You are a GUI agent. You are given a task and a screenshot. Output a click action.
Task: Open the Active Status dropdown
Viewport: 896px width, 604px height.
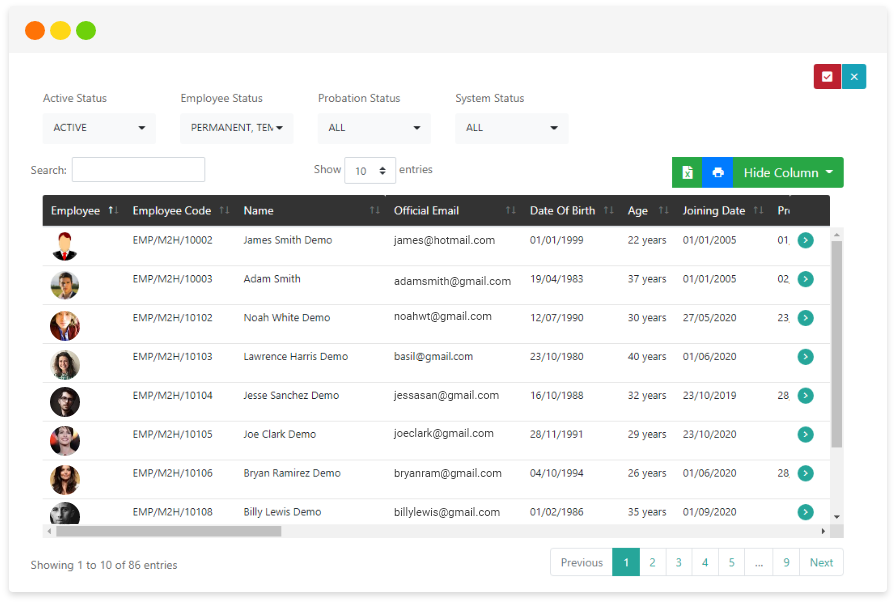point(98,128)
